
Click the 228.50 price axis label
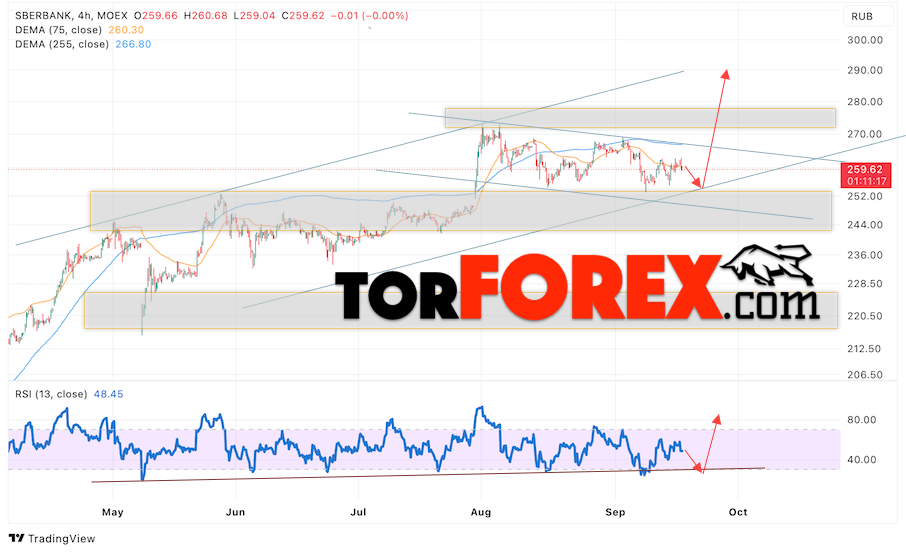point(865,284)
